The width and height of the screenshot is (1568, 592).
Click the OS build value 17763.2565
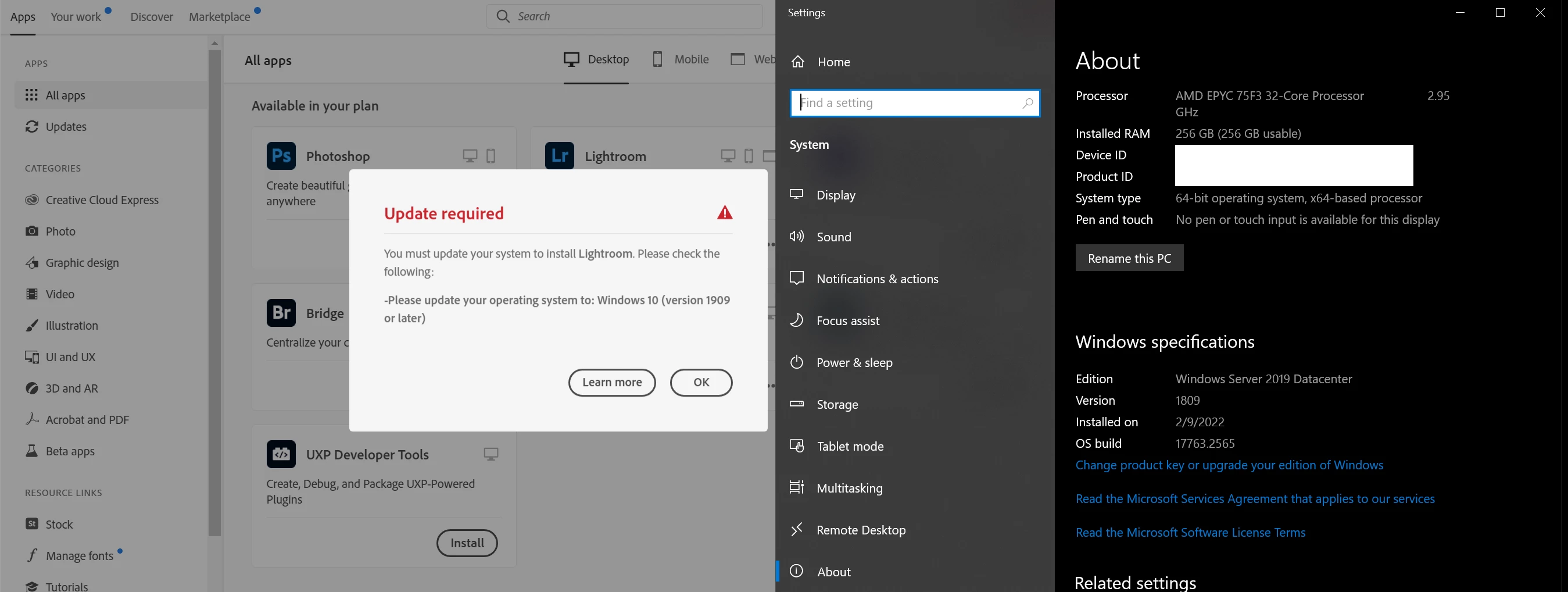click(x=1205, y=443)
